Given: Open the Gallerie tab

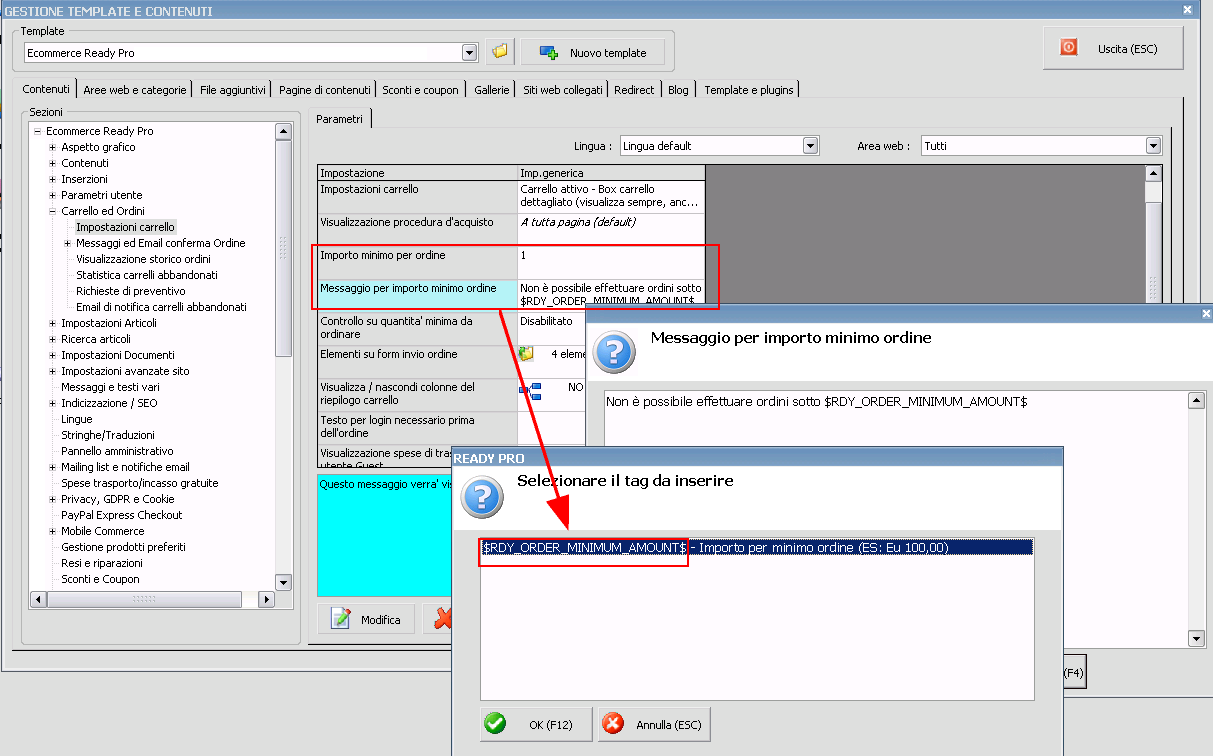Looking at the screenshot, I should pyautogui.click(x=492, y=90).
